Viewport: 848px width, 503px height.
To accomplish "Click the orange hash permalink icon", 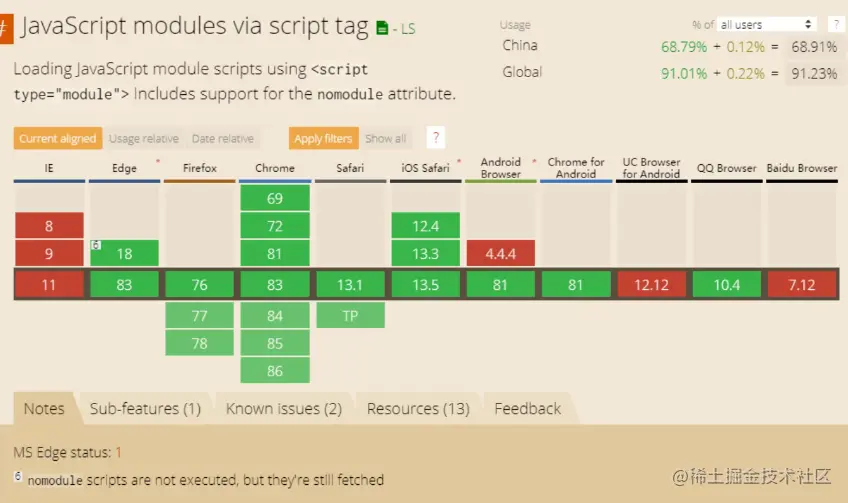I will (x=6, y=29).
